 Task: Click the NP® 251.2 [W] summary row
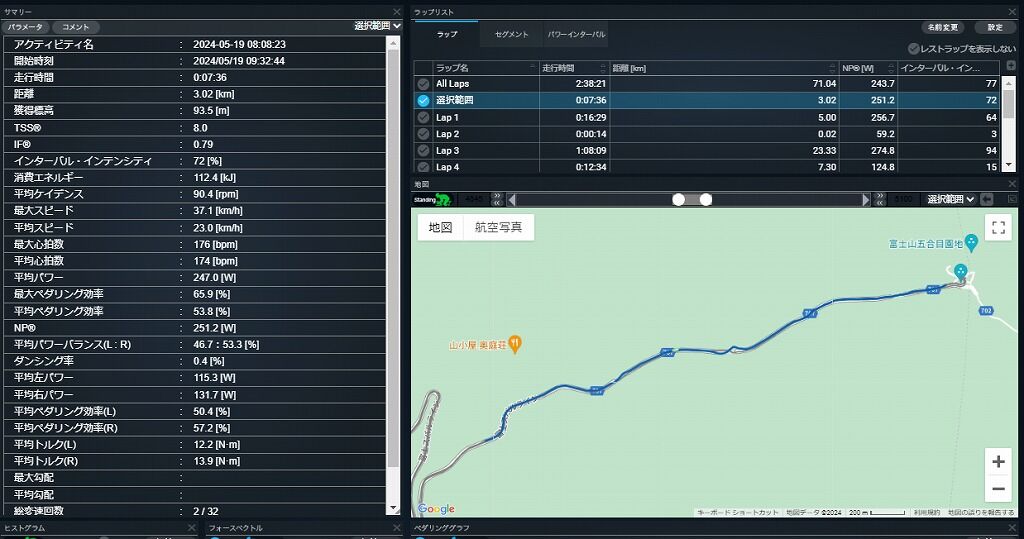195,328
